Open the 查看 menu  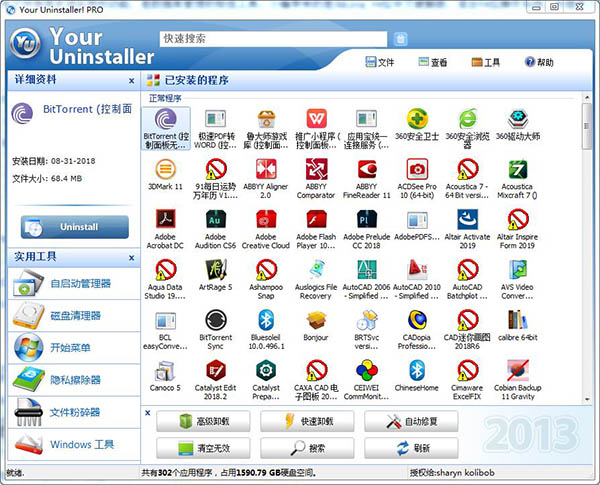coord(432,62)
